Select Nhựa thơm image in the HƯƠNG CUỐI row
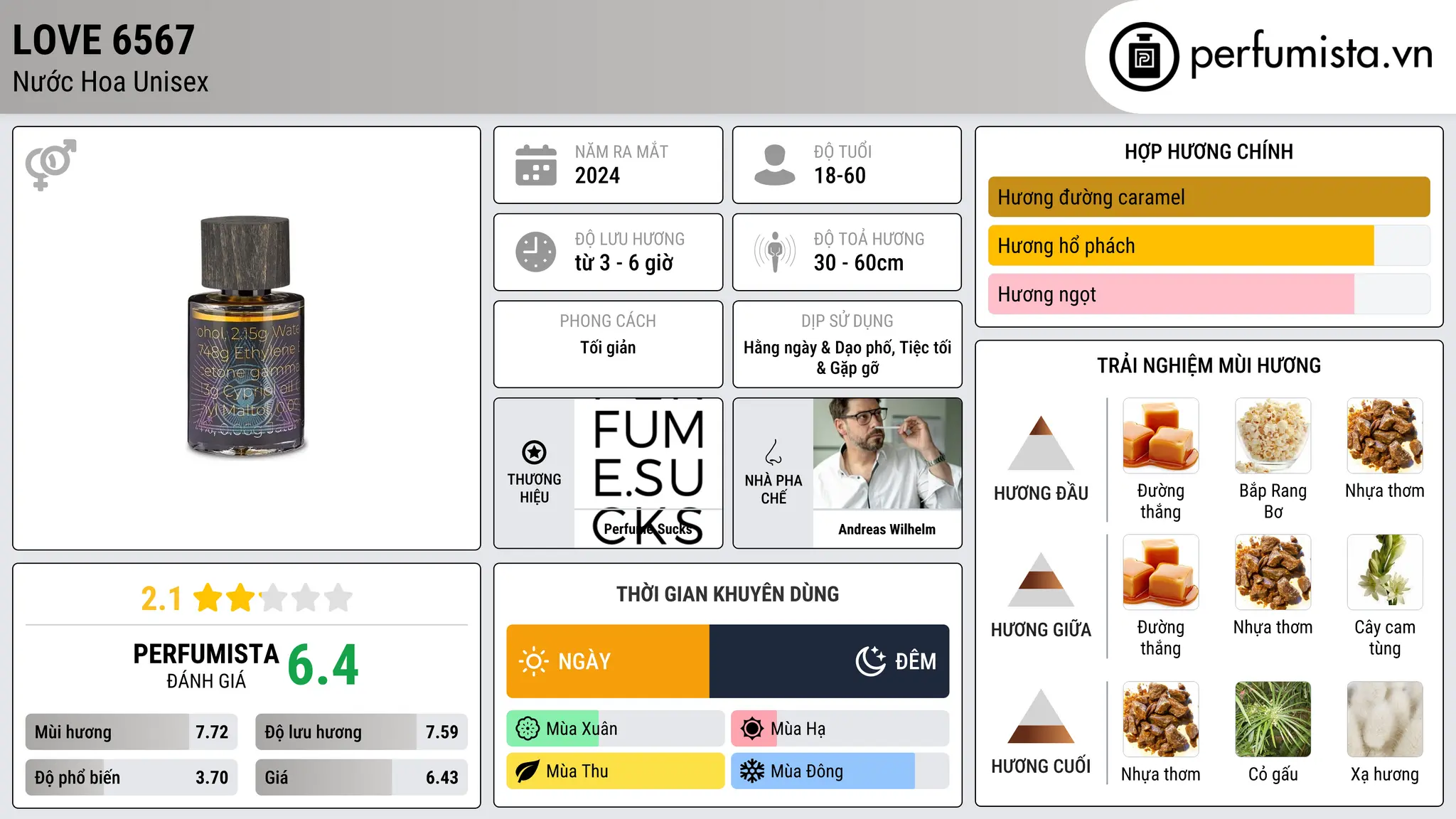Viewport: 1456px width, 819px height. coord(1161,719)
